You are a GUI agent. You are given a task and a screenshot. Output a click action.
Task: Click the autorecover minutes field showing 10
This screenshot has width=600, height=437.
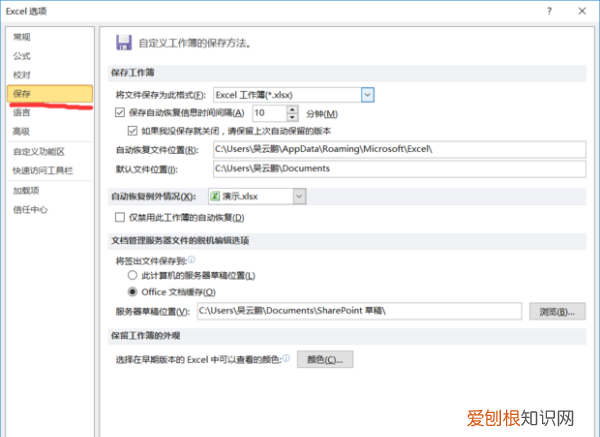click(x=269, y=113)
